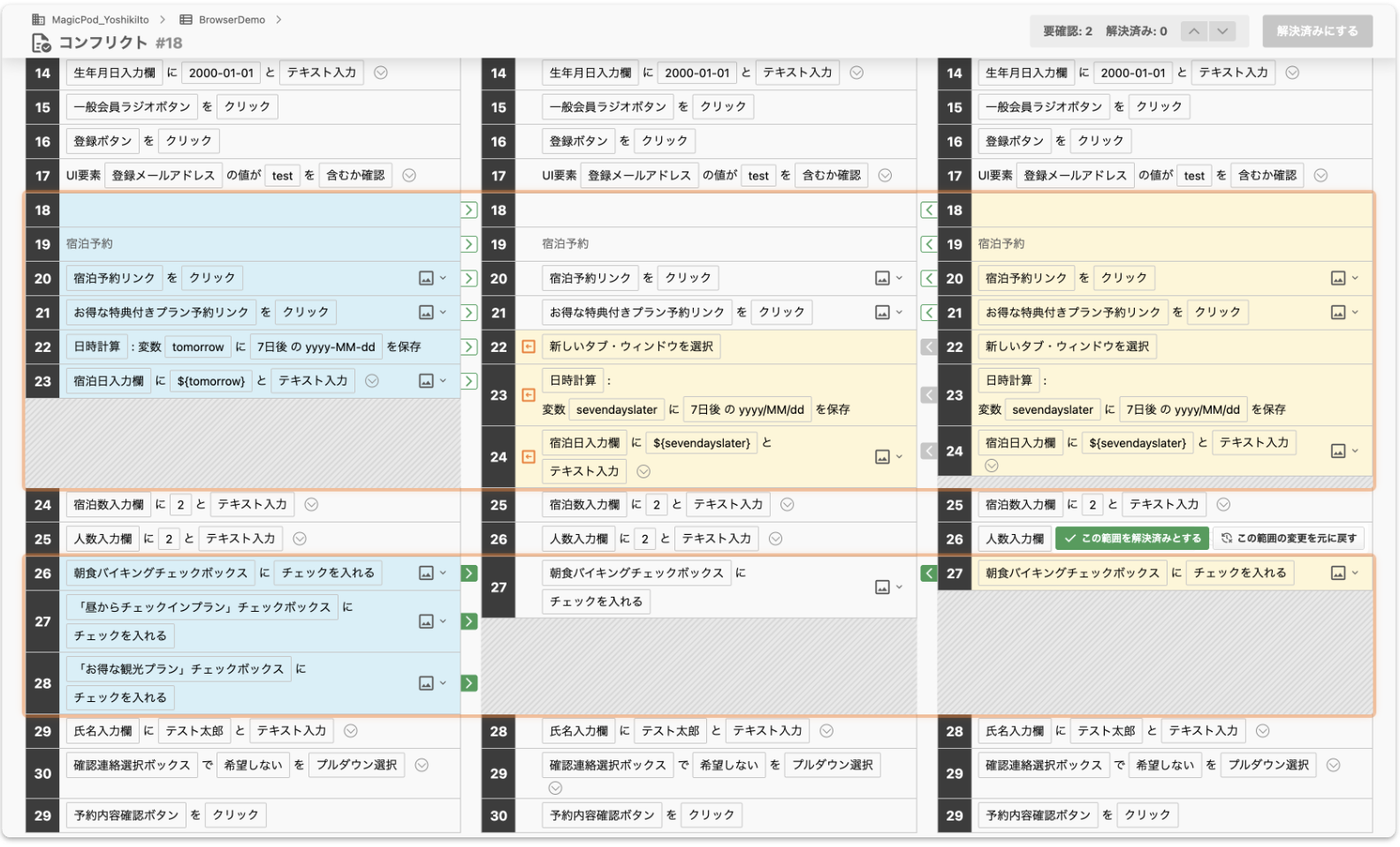Open screenshot dropdown on right step 27
Viewport: 1400px width, 847px height.
[1344, 574]
